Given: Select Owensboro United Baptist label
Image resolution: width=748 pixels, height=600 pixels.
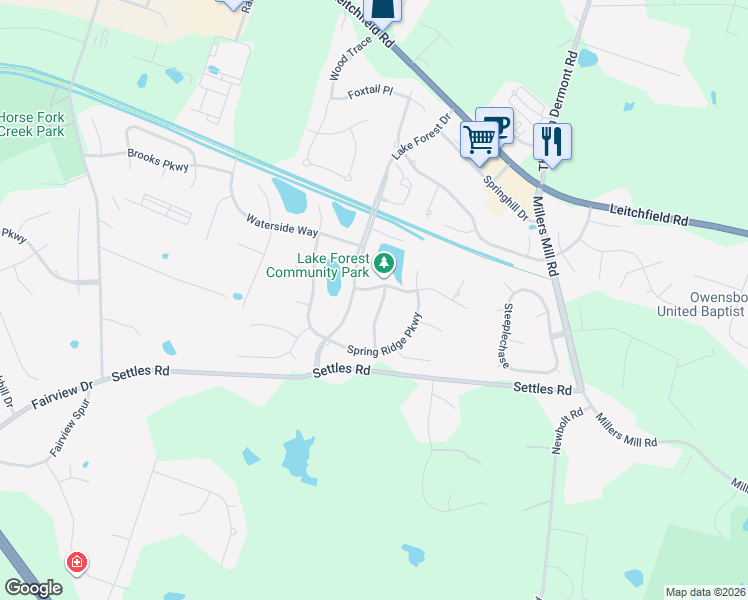Looking at the screenshot, I should pos(702,304).
